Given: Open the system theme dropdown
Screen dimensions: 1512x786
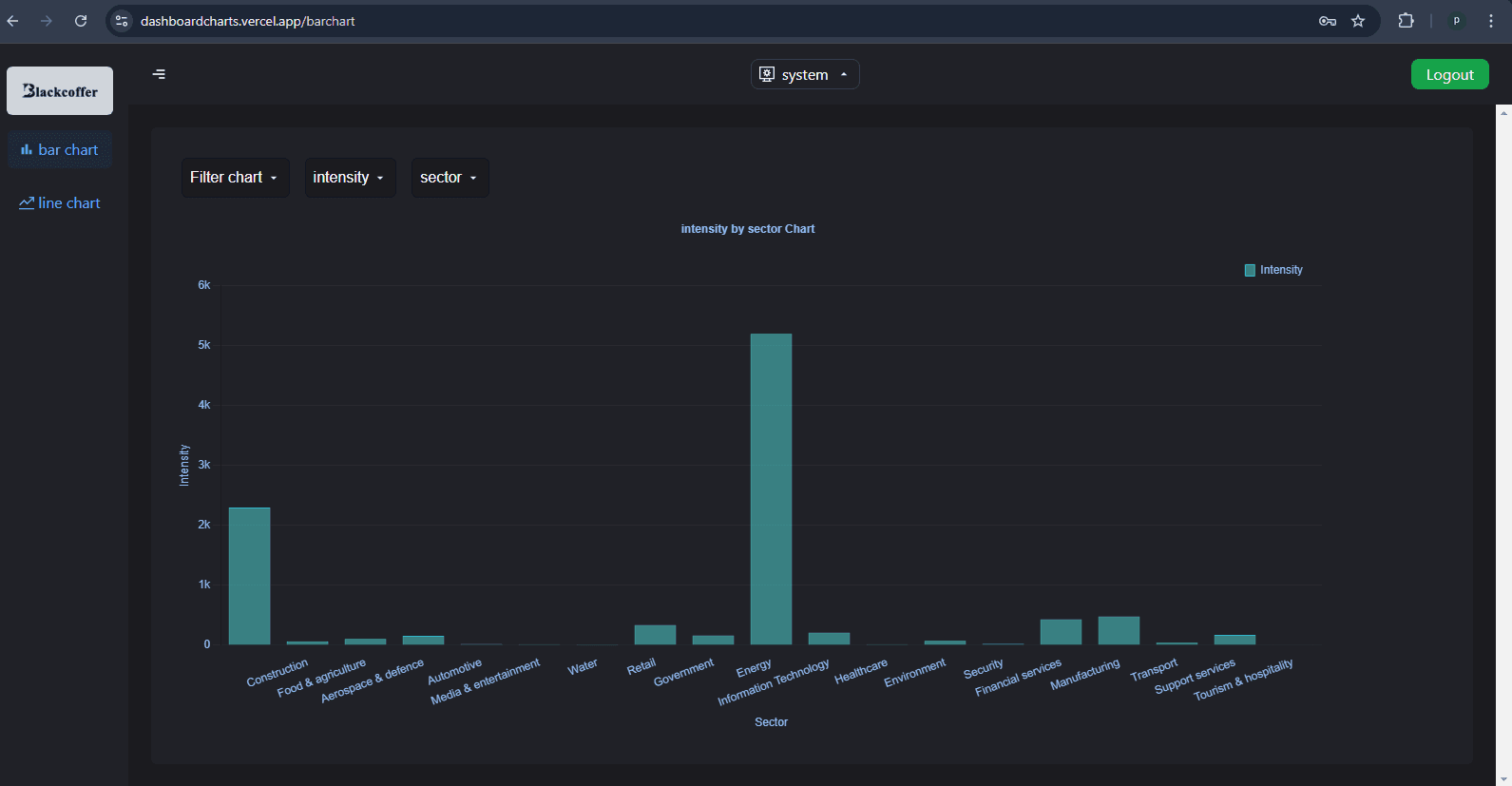Looking at the screenshot, I should [x=805, y=74].
